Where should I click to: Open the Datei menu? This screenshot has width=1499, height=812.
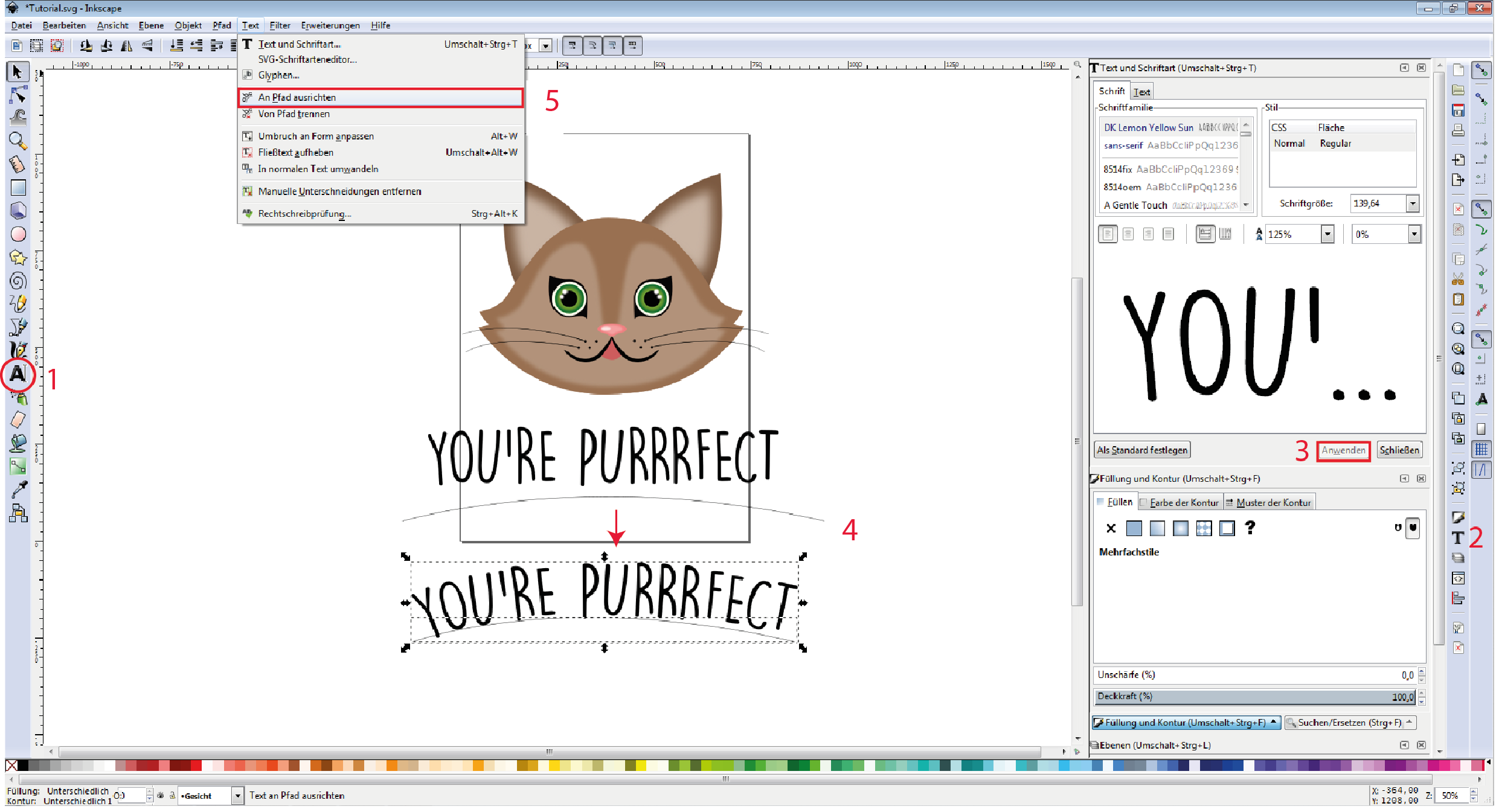pos(21,25)
